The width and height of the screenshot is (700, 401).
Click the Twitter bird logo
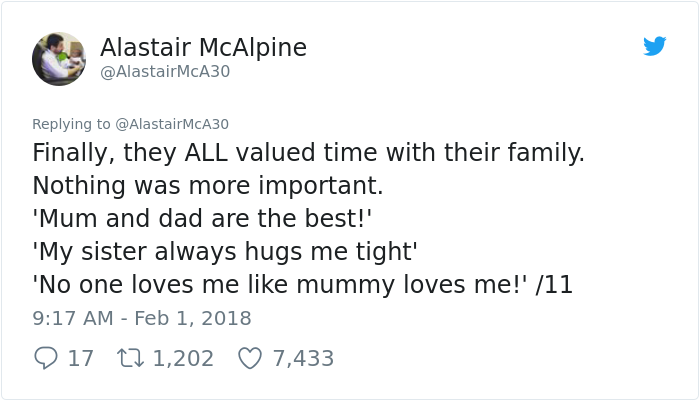655,46
